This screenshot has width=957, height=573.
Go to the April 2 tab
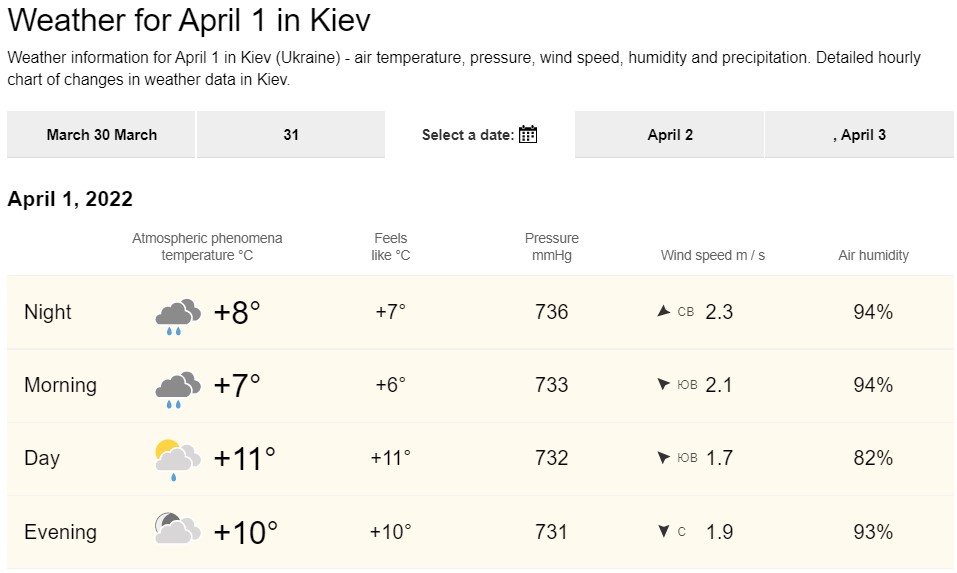670,135
